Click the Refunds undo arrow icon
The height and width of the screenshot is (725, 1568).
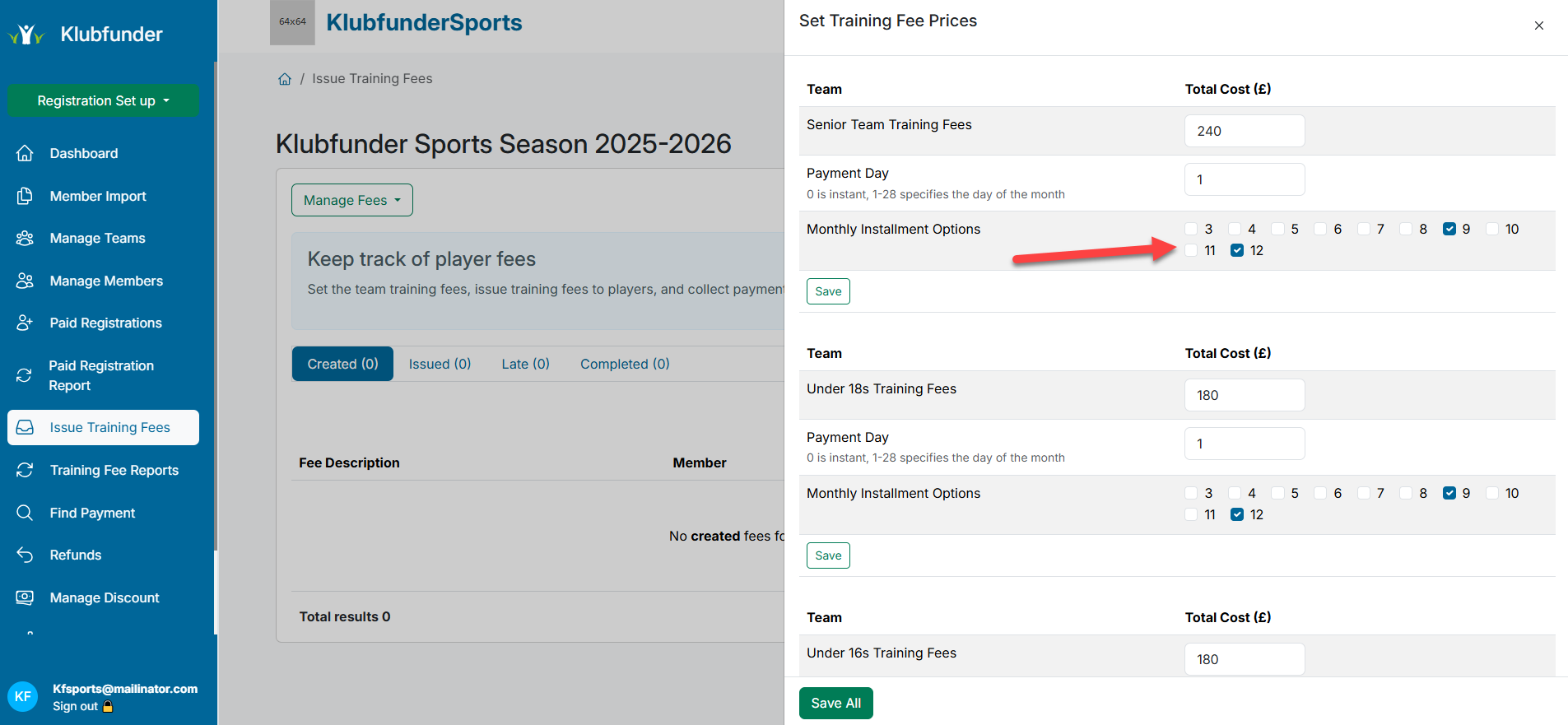[25, 555]
